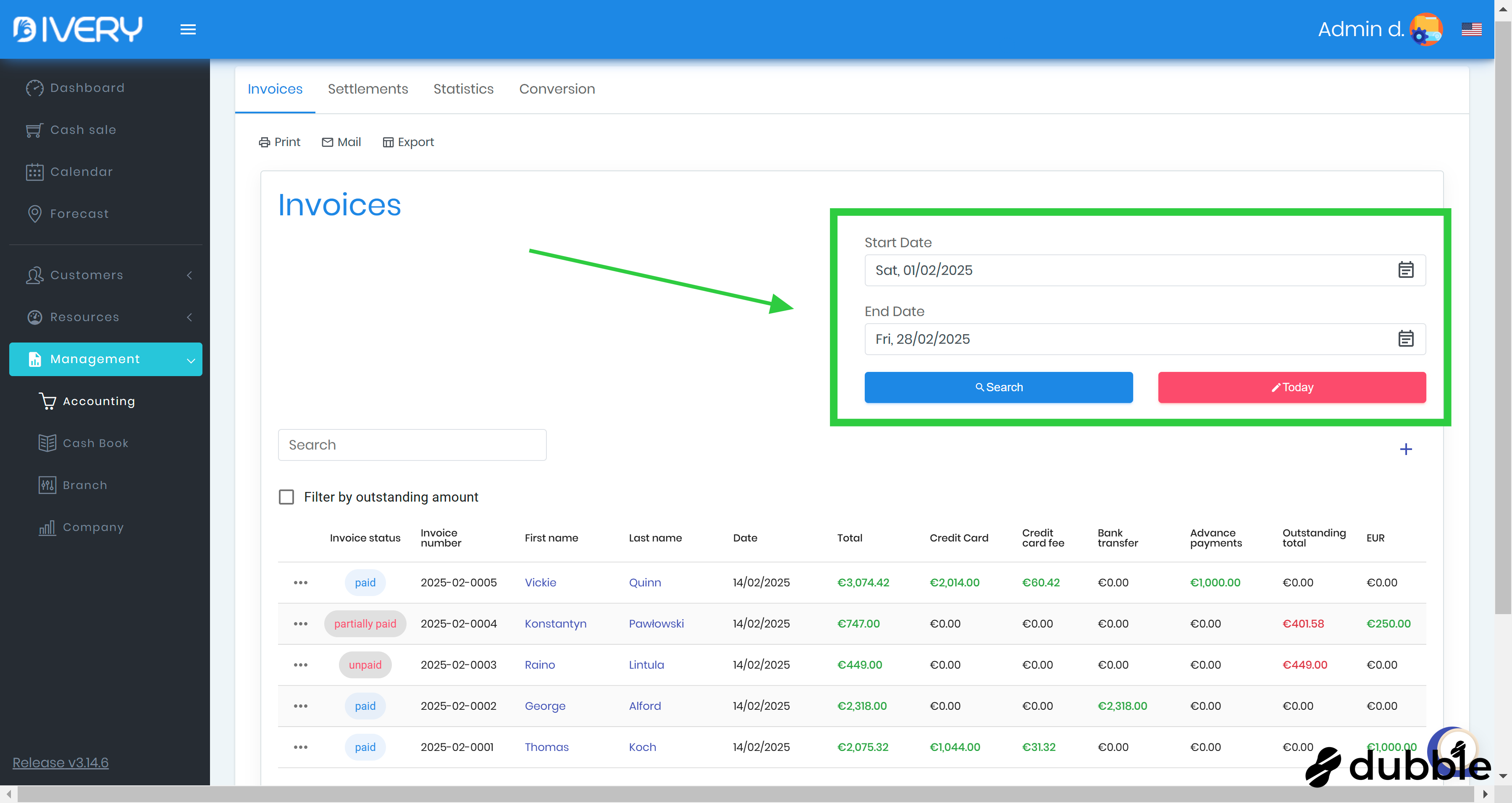This screenshot has width=1512, height=803.
Task: Click the hamburger menu icon
Action: click(x=188, y=29)
